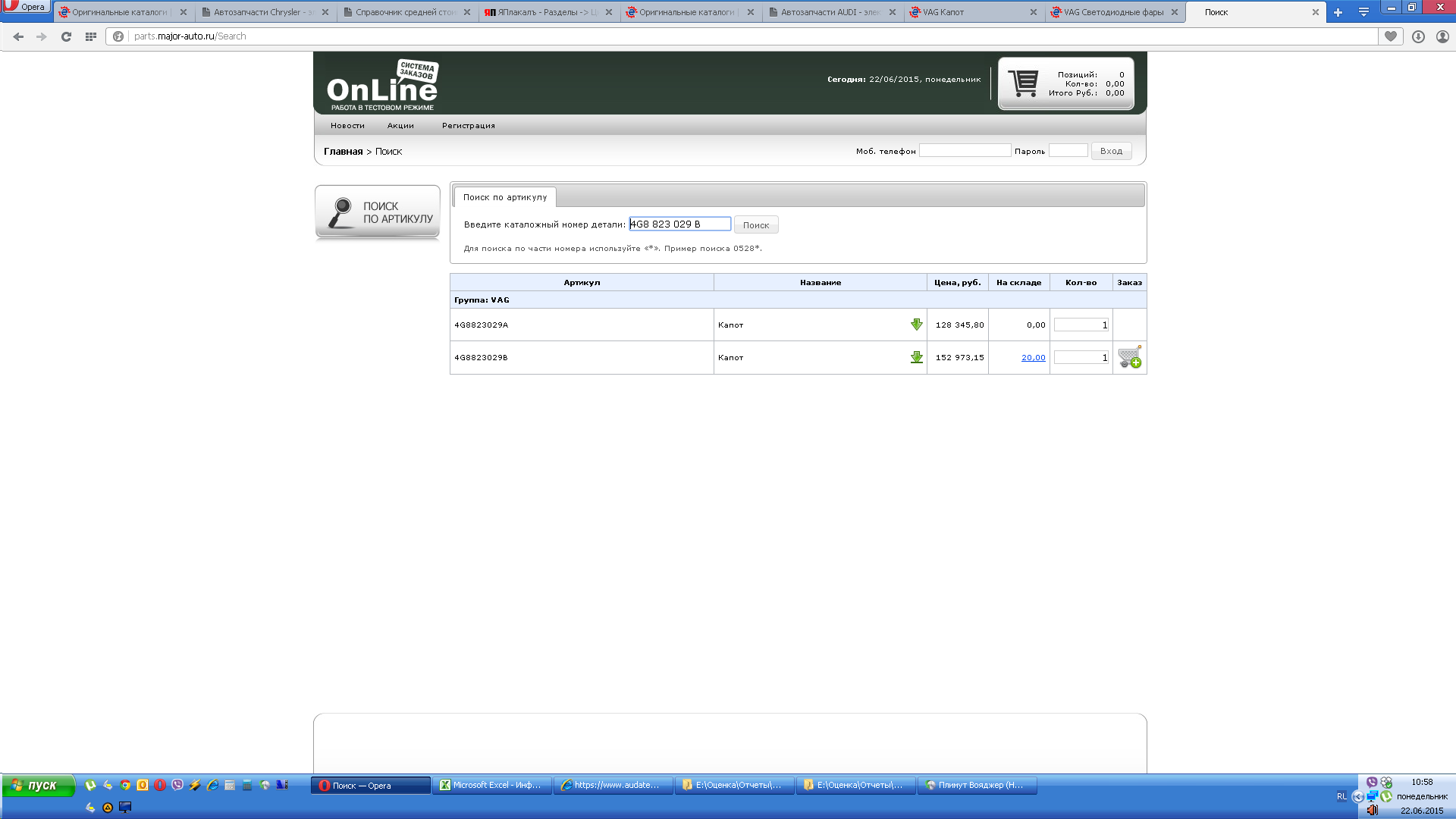This screenshot has height=819, width=1456.
Task: Switch to the VAG Светодиодные фары tab
Action: [1115, 12]
